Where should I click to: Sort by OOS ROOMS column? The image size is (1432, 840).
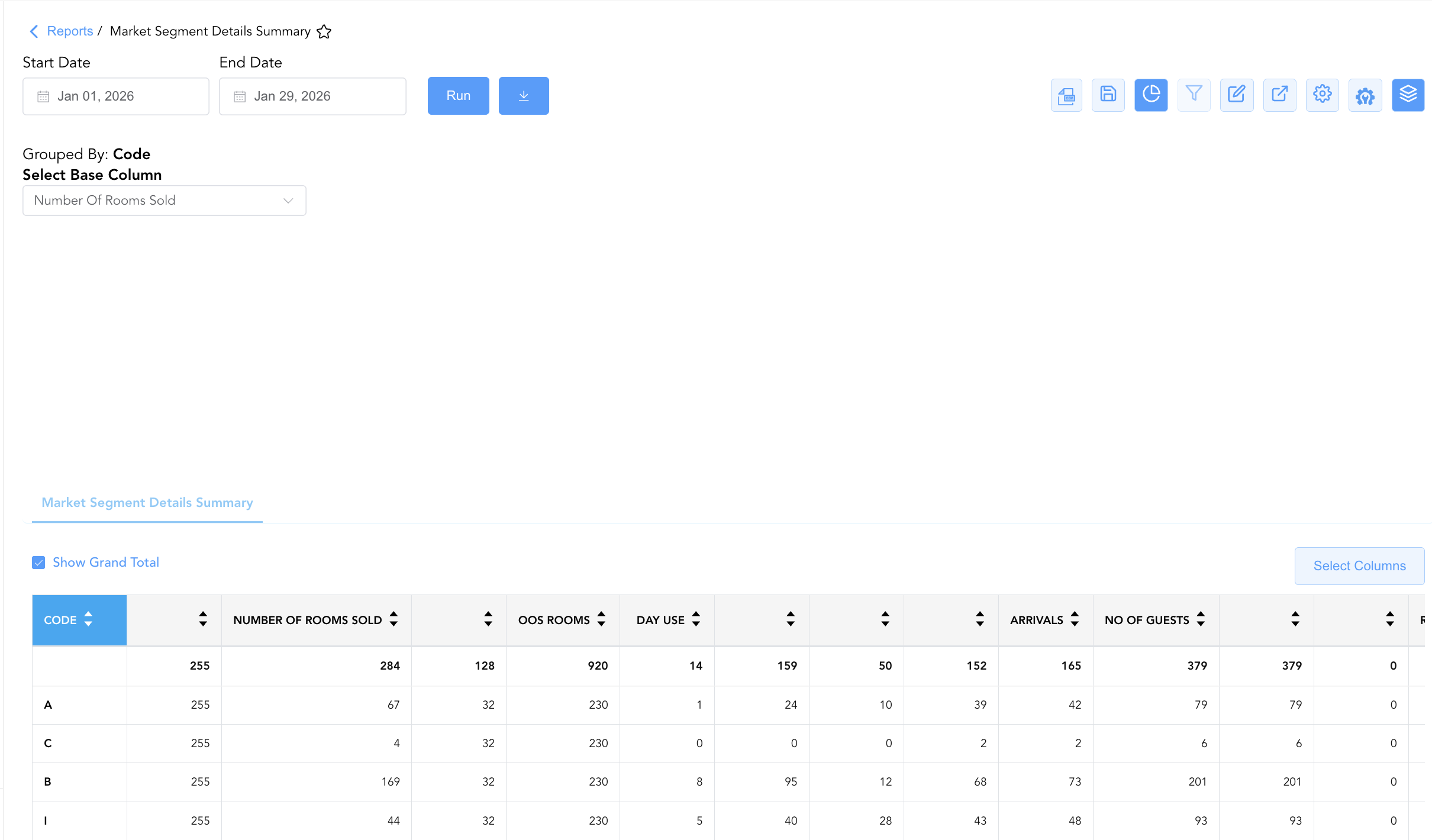[x=601, y=619]
